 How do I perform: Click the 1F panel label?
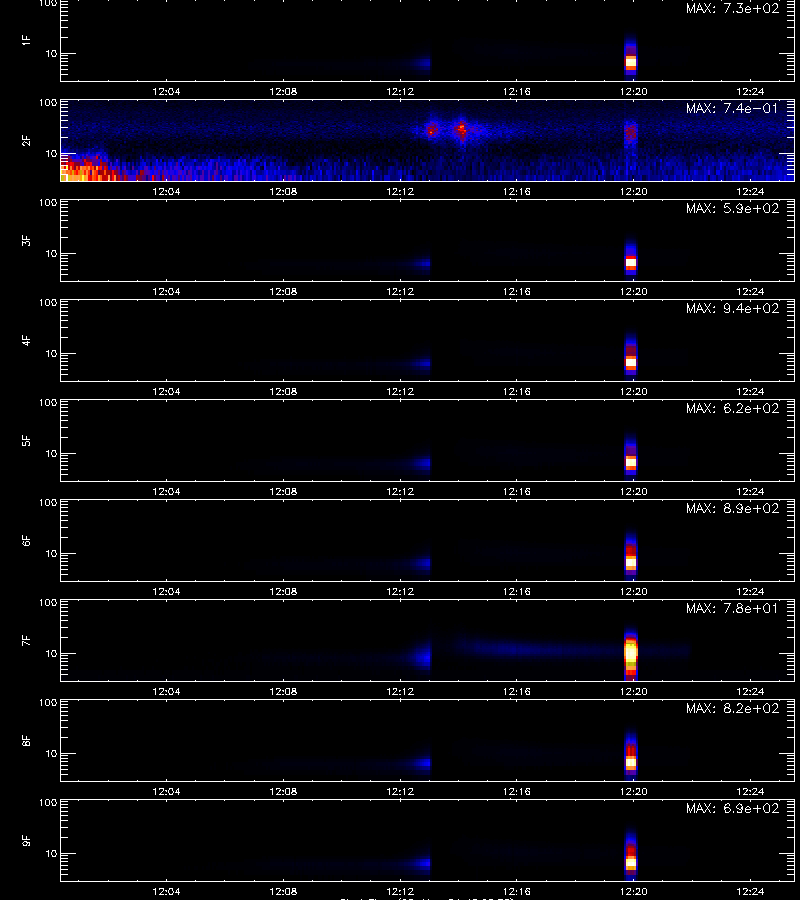(26, 40)
